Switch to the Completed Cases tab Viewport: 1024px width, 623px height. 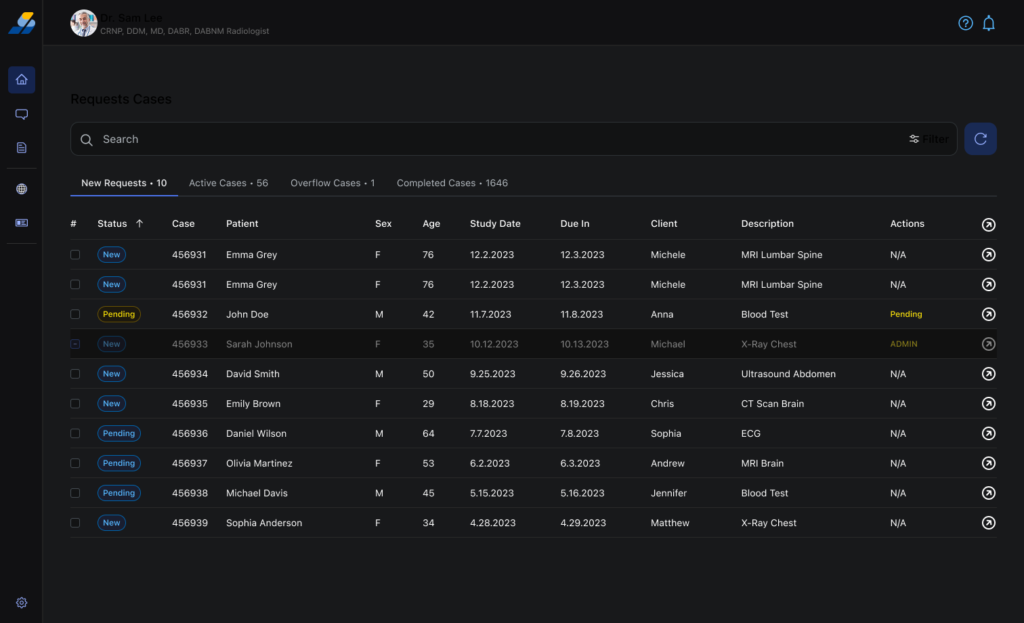pyautogui.click(x=452, y=183)
